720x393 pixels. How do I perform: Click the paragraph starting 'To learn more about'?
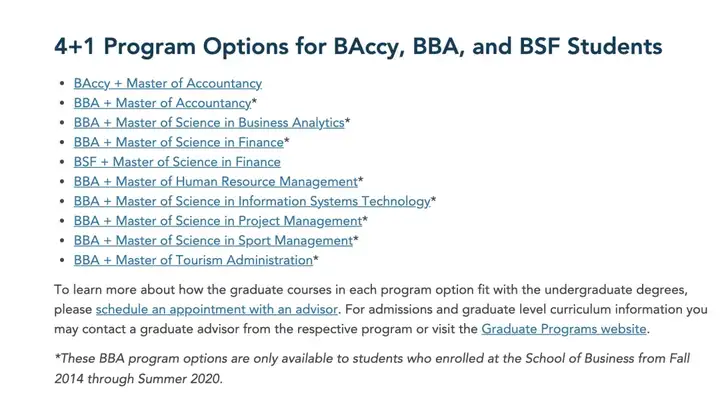[x=381, y=309]
